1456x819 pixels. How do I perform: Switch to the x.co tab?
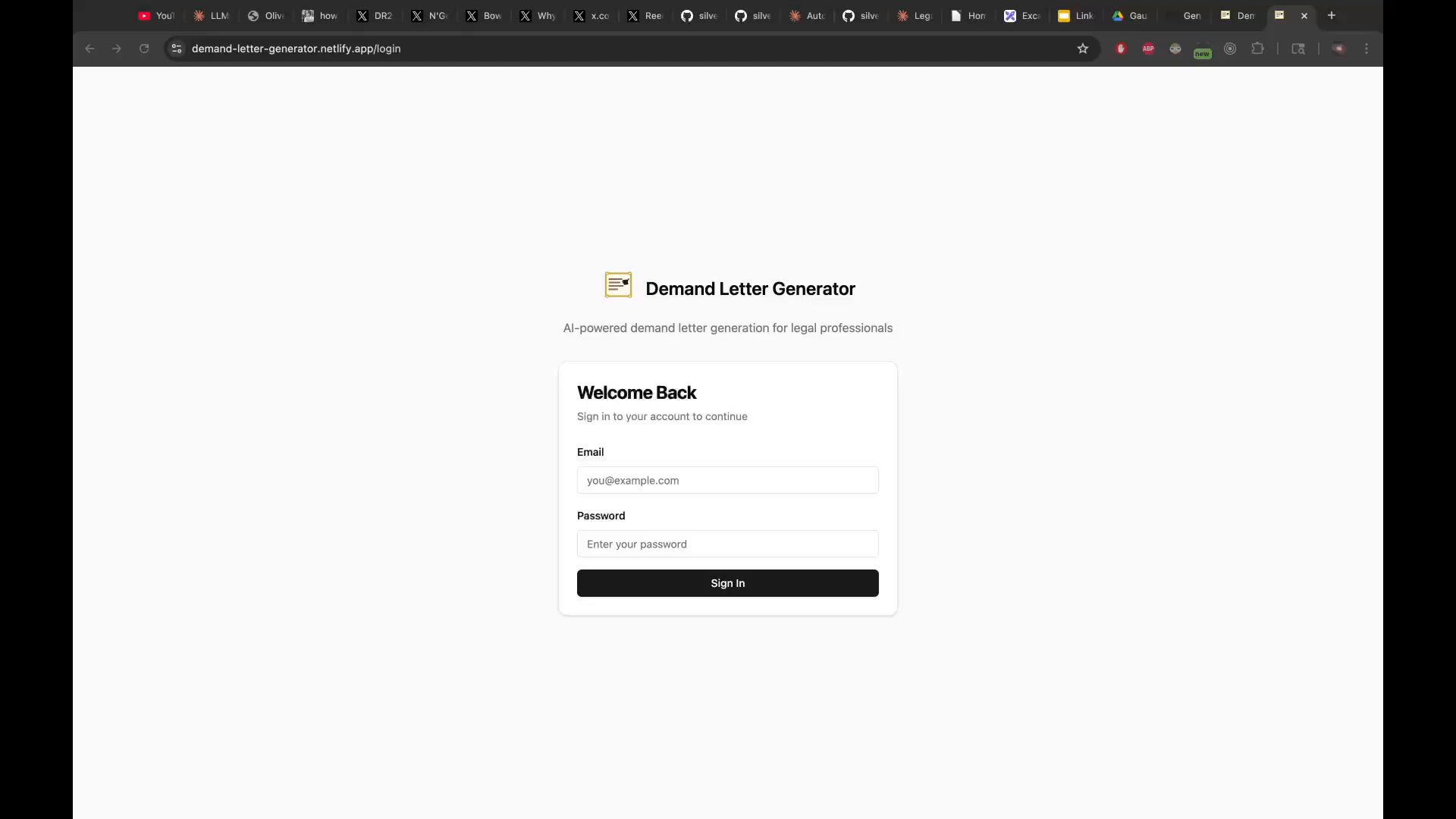[591, 15]
